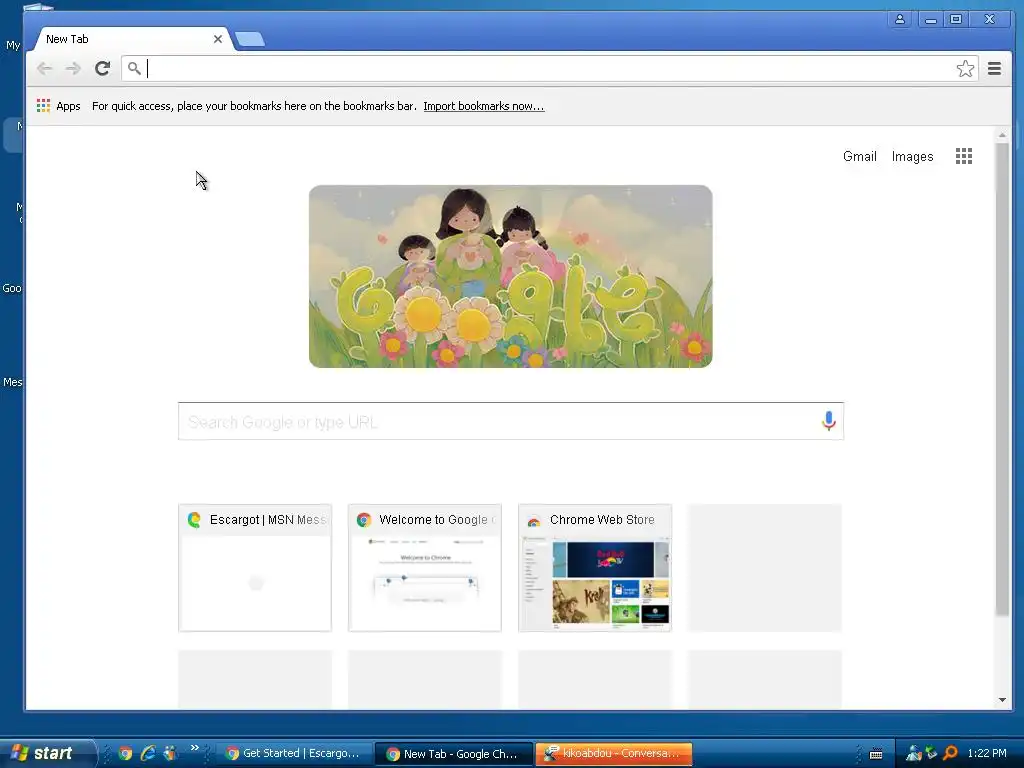Click the page scrollbar up arrow
This screenshot has height=768, width=1024.
click(x=1002, y=135)
